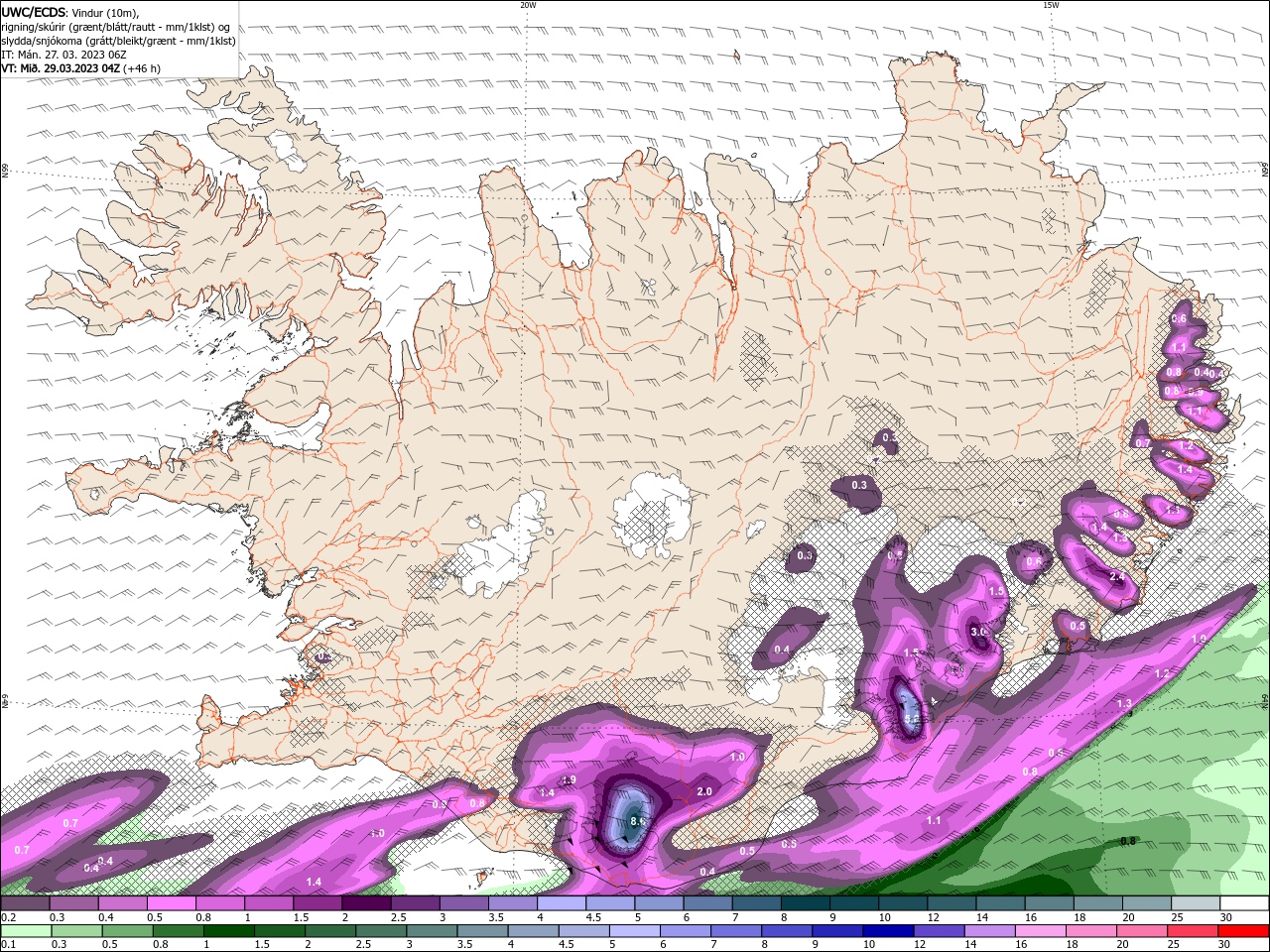Click the red swatch after 30 in rain scale
This screenshot has height=952, width=1270.
click(1242, 931)
